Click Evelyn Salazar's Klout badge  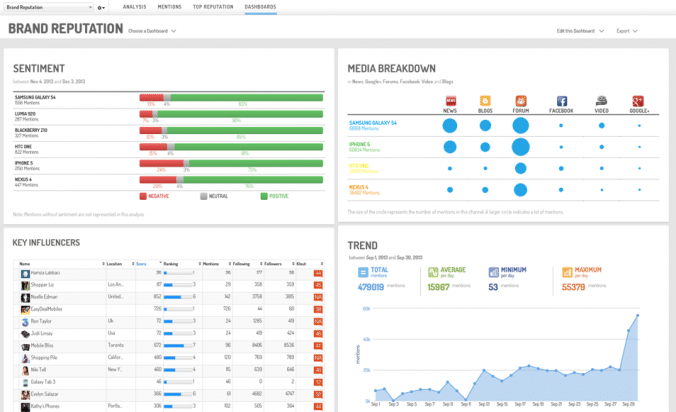[x=318, y=394]
